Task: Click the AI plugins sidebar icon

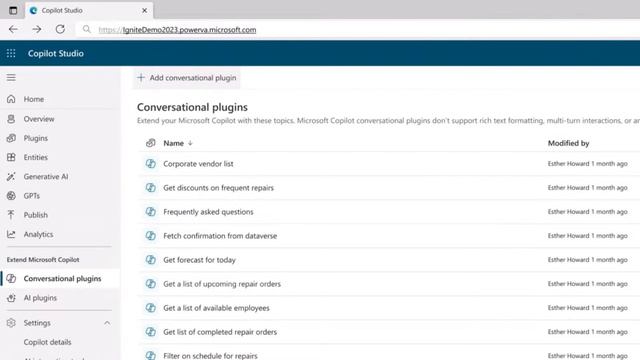Action: coord(11,298)
